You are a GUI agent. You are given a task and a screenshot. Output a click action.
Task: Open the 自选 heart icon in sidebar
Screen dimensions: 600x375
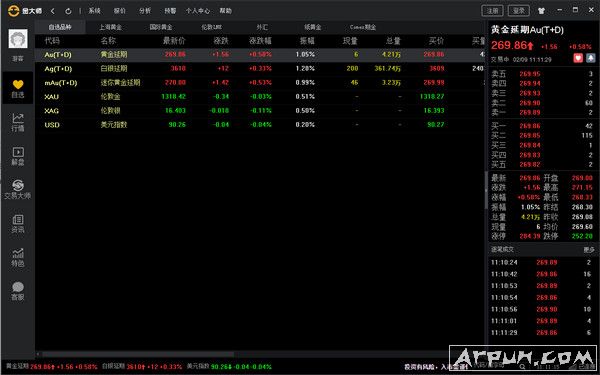pyautogui.click(x=18, y=88)
